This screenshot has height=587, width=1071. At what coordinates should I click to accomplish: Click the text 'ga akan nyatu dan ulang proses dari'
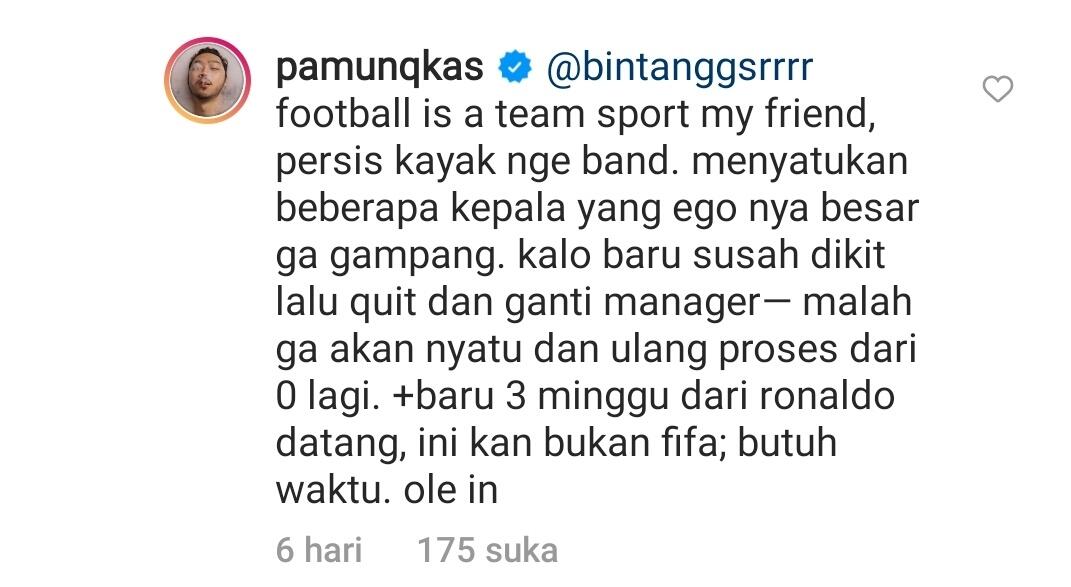tap(596, 350)
